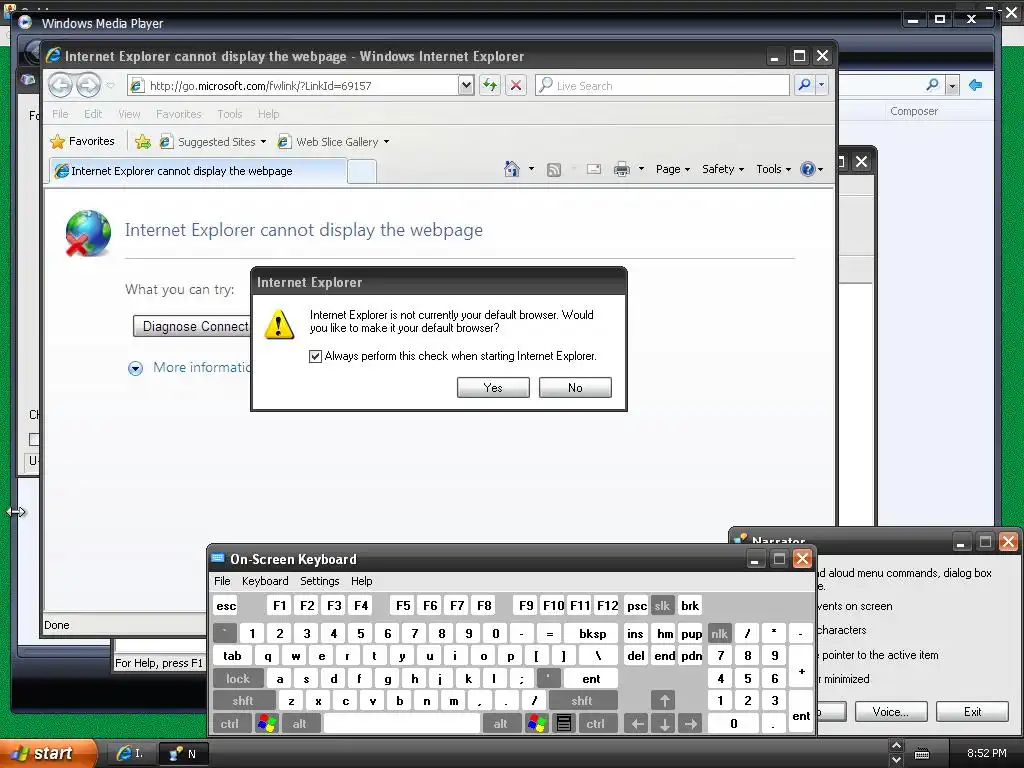Click the Internet Explorer Back arrow button
Screen dimensions: 1024x768
(60, 85)
